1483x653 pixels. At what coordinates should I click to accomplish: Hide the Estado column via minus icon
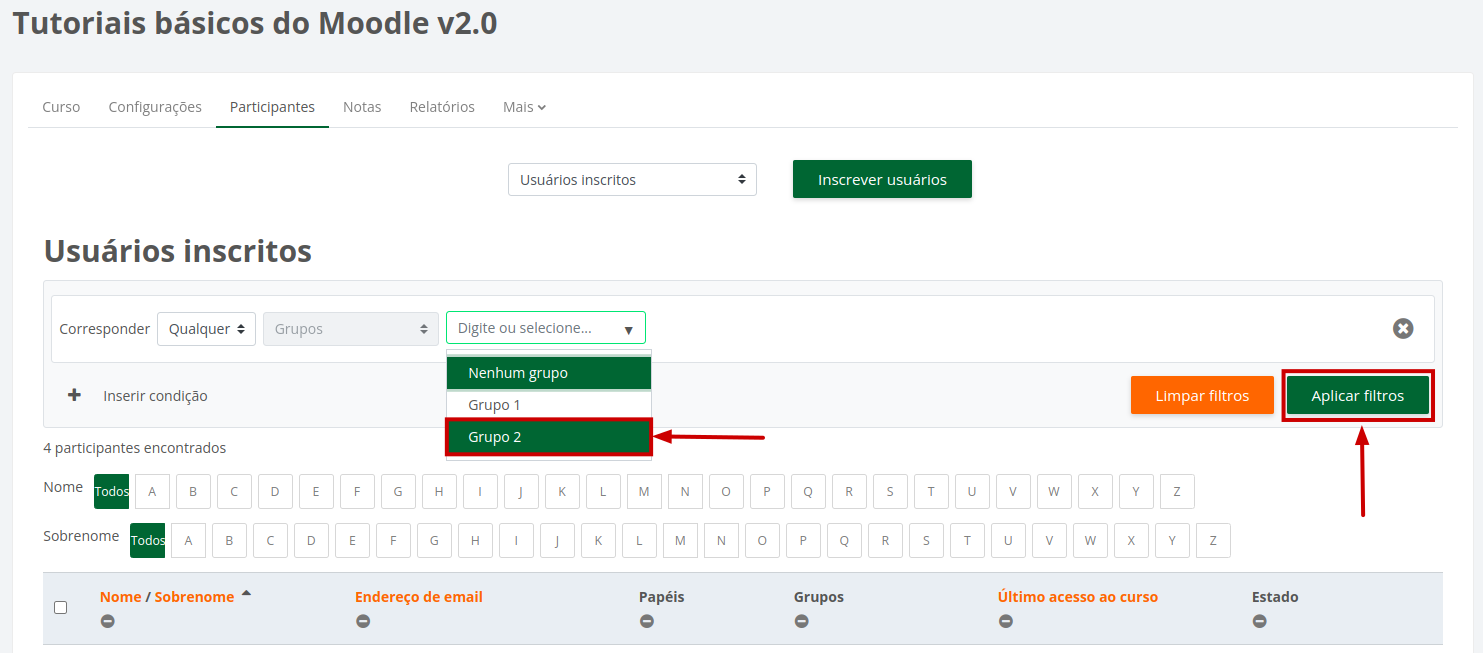point(1259,621)
